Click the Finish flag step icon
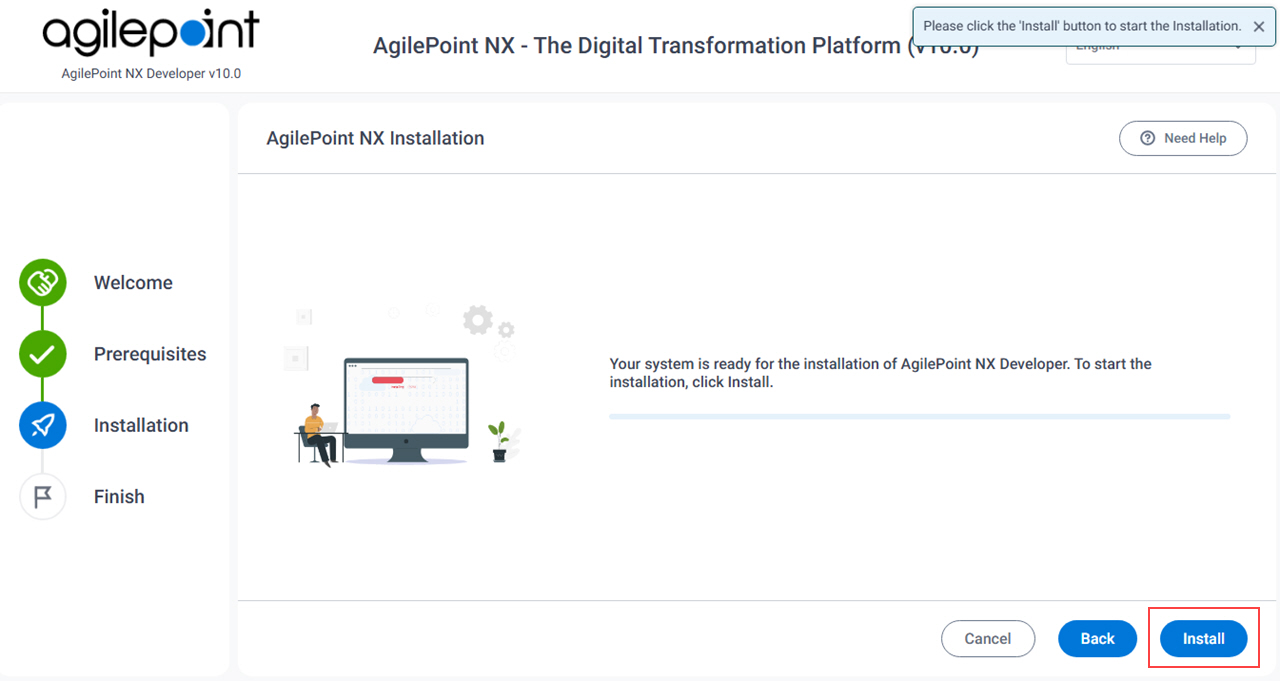The image size is (1280, 681). click(x=42, y=496)
